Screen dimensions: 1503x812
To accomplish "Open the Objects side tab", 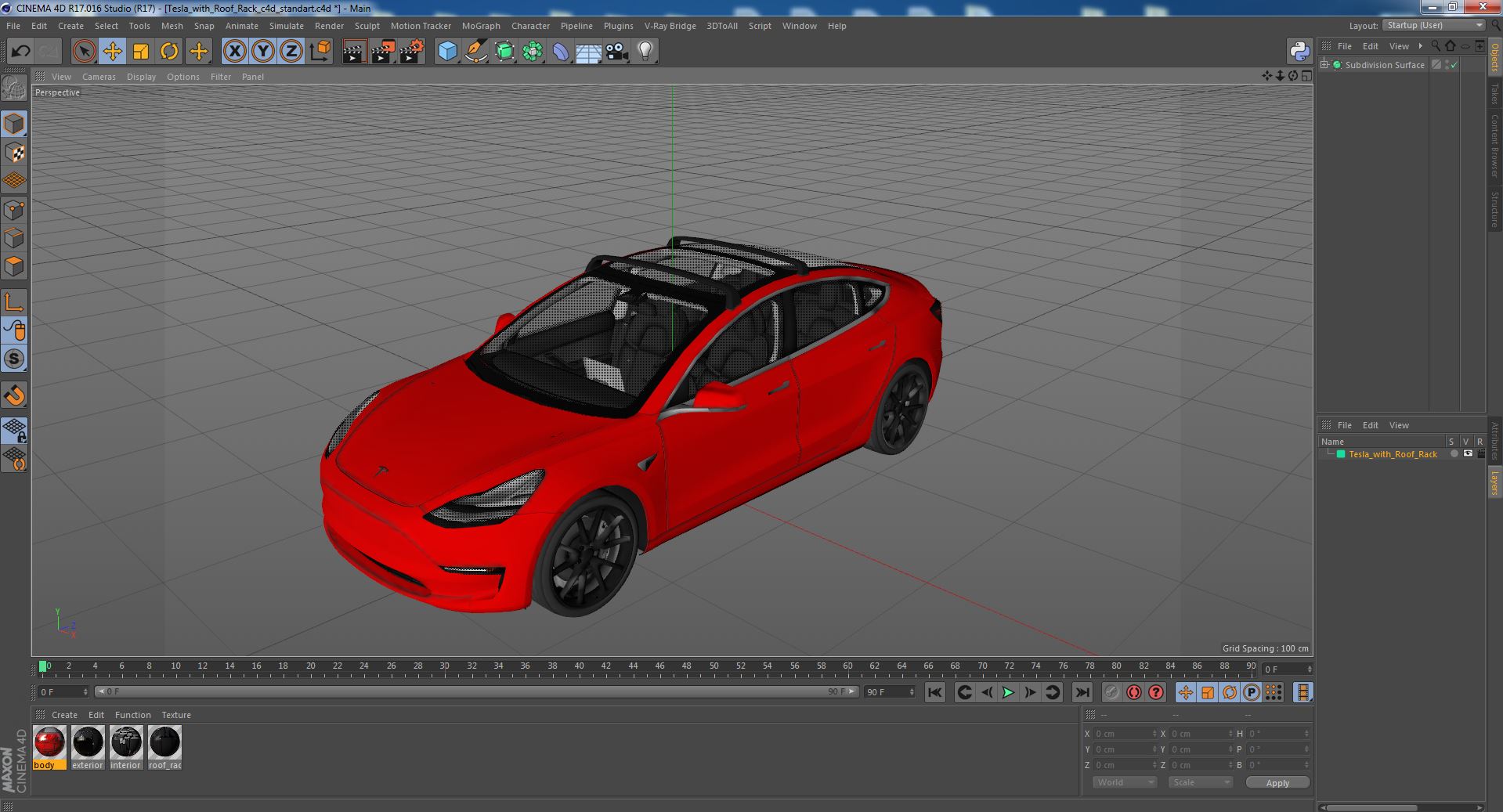I will pyautogui.click(x=1494, y=56).
